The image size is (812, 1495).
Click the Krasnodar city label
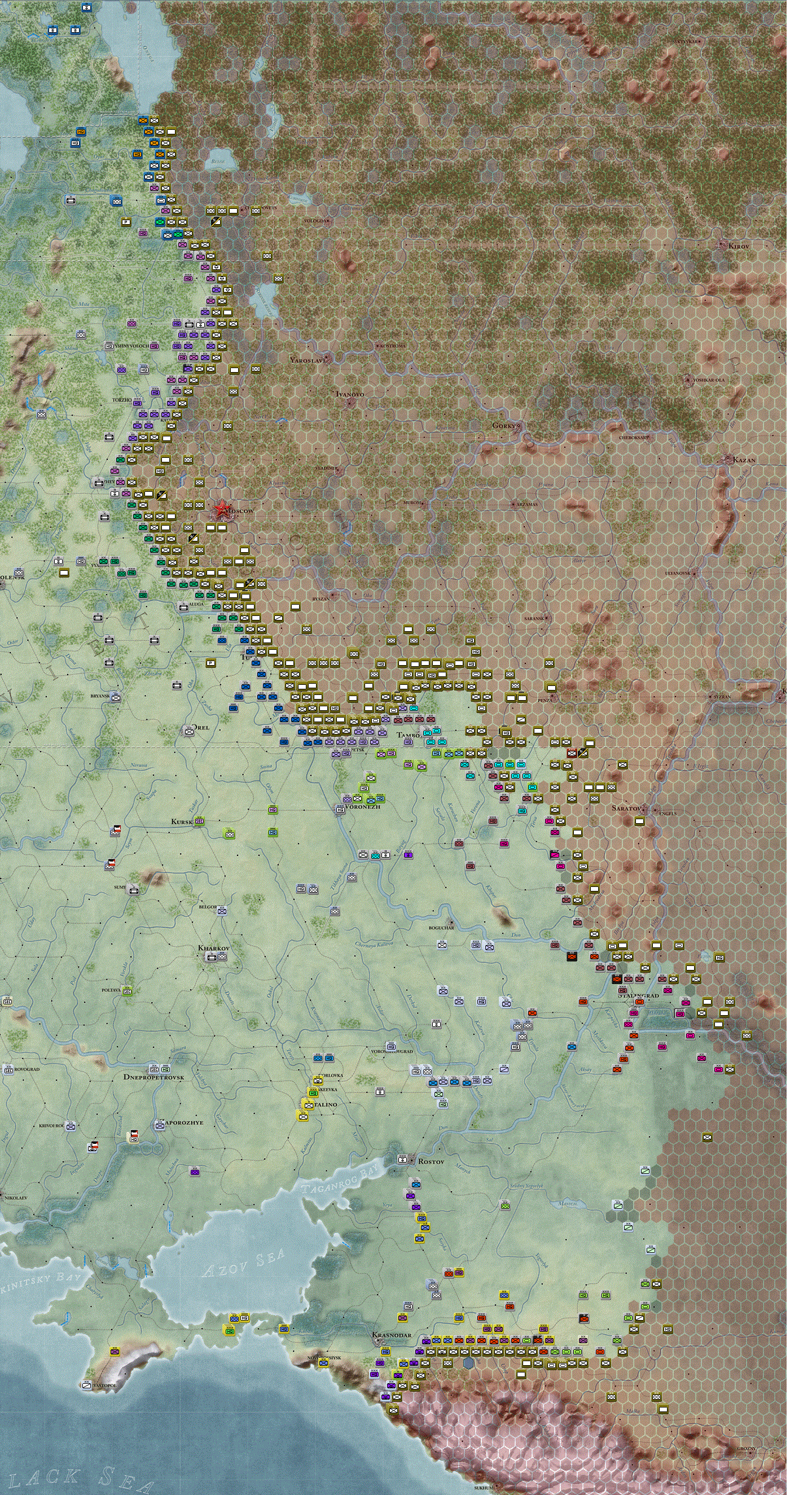pos(392,1335)
